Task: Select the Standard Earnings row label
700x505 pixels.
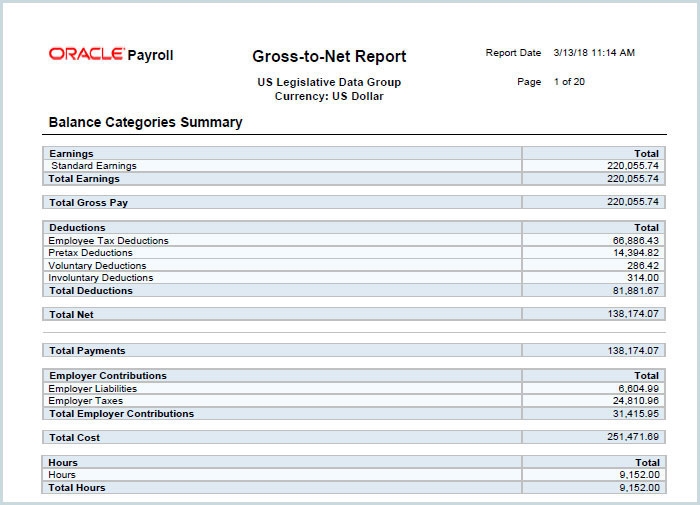Action: coord(94,166)
